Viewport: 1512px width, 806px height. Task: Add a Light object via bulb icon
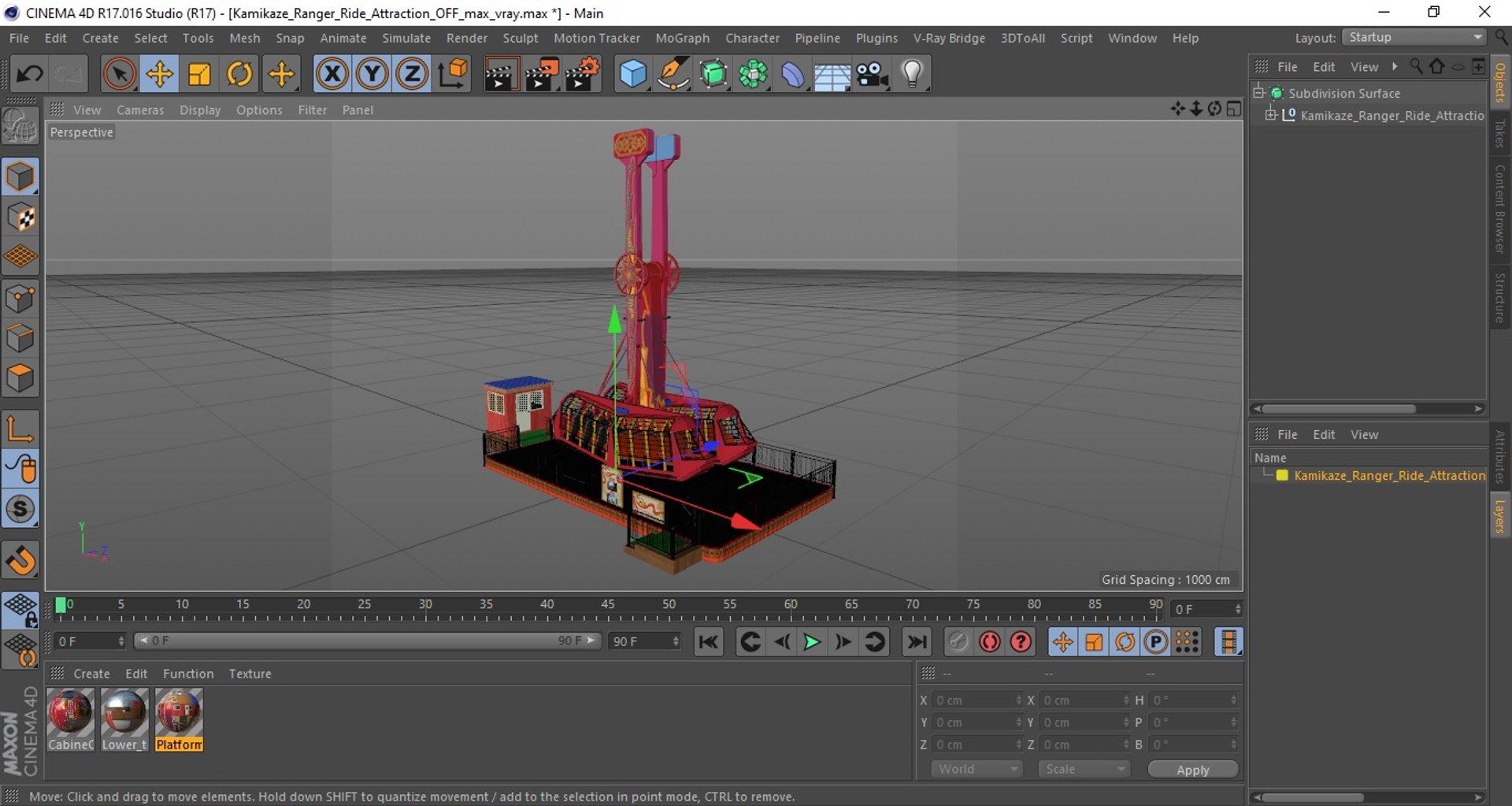[x=913, y=74]
